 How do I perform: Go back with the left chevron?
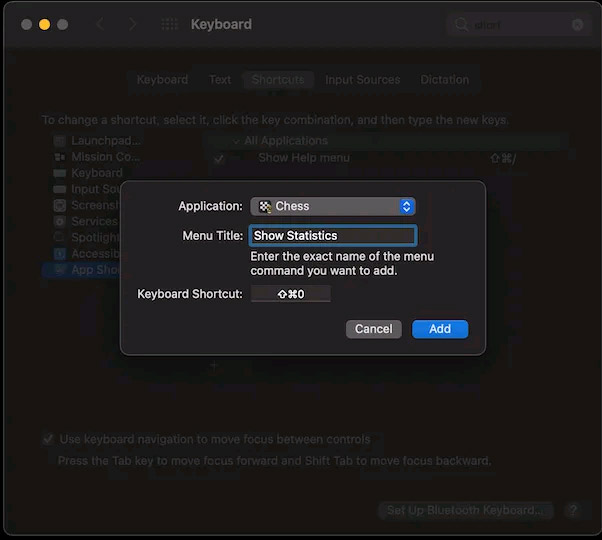click(x=100, y=24)
